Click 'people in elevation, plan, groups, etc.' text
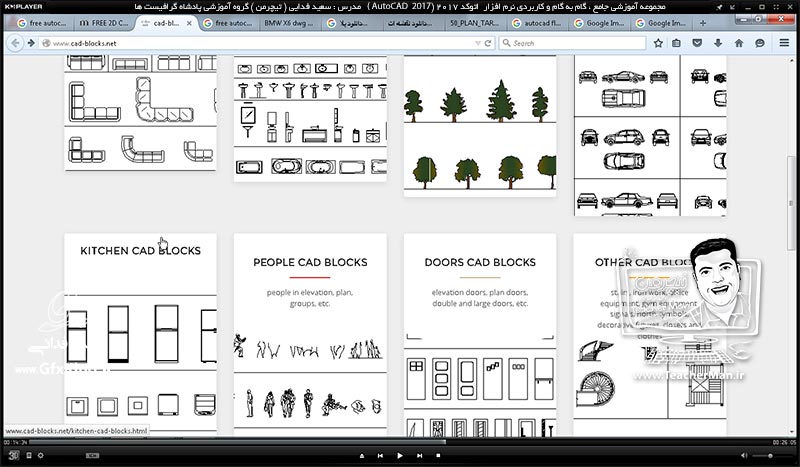800x467 pixels. coord(310,298)
